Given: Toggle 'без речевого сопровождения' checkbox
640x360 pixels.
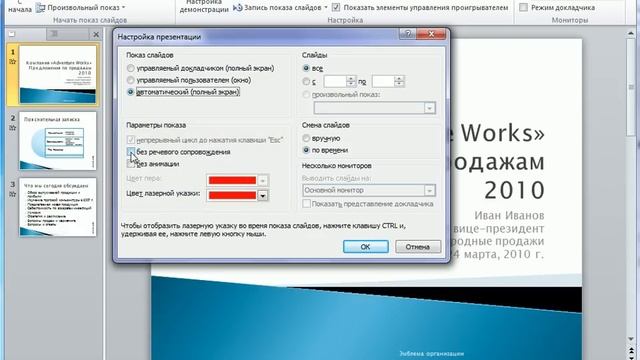Looking at the screenshot, I should pyautogui.click(x=131, y=152).
